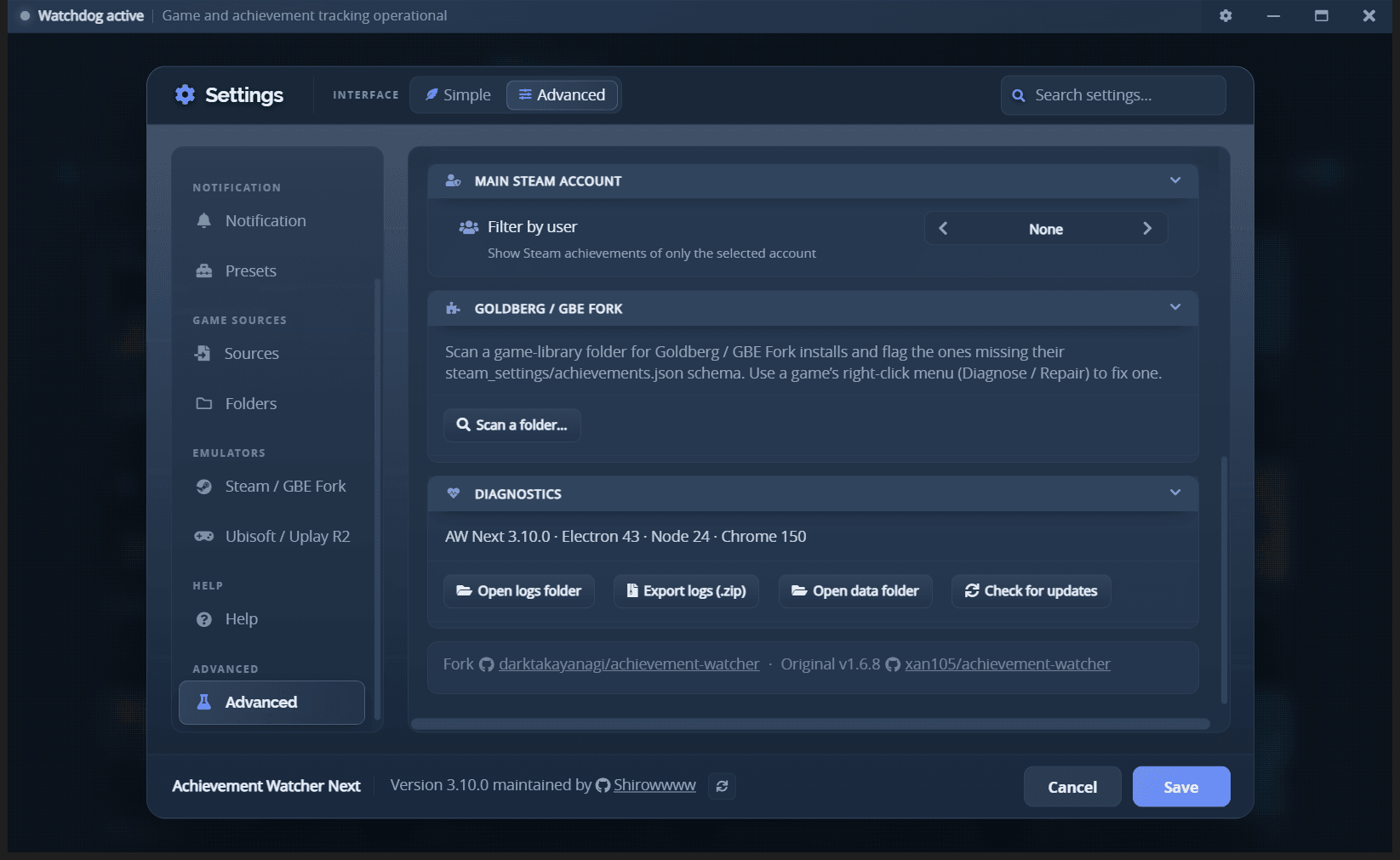This screenshot has width=1400, height=860.
Task: Collapse the Goldberg / GBE Fork section
Action: (1175, 307)
